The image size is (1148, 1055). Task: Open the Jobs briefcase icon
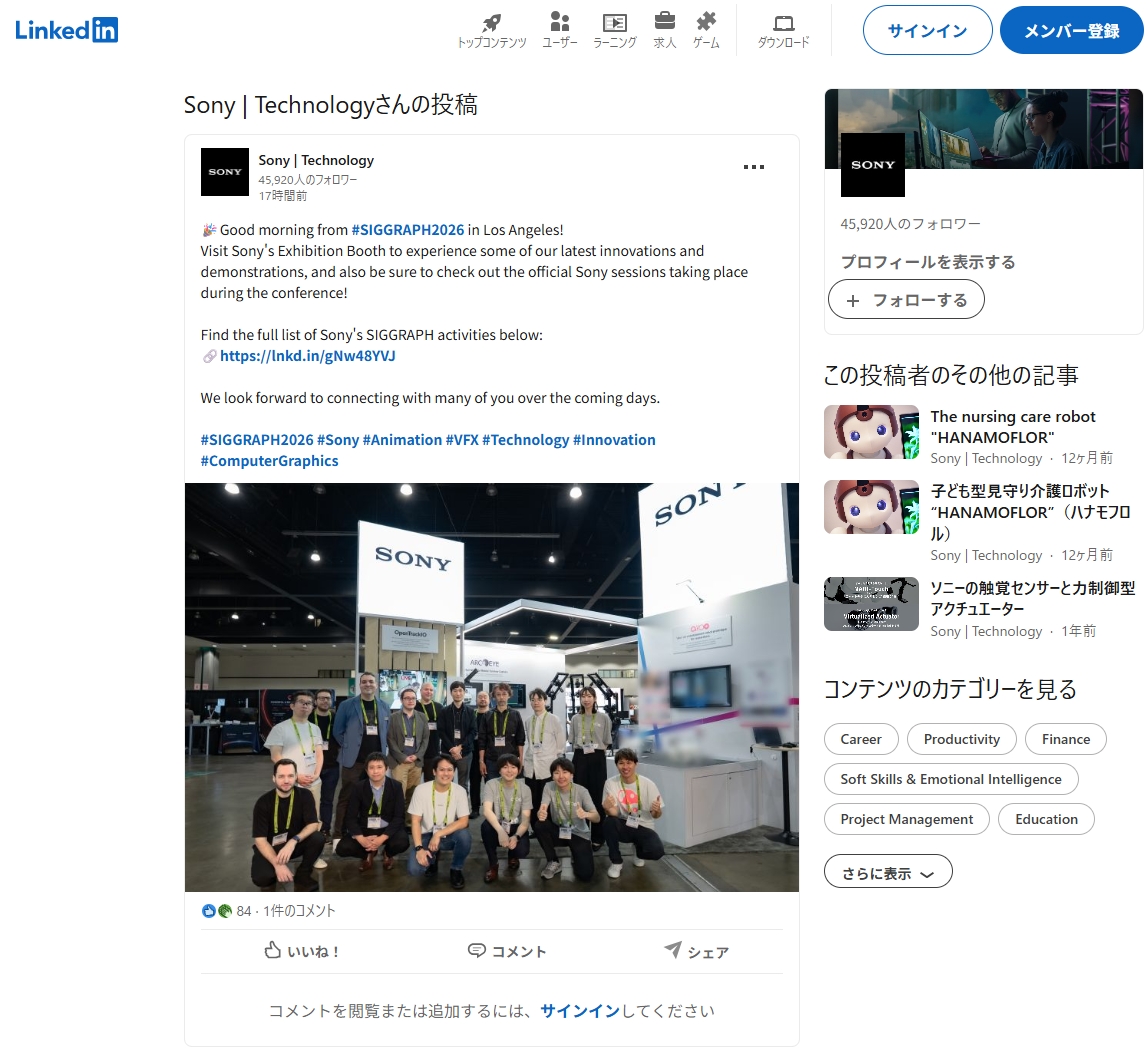(665, 30)
